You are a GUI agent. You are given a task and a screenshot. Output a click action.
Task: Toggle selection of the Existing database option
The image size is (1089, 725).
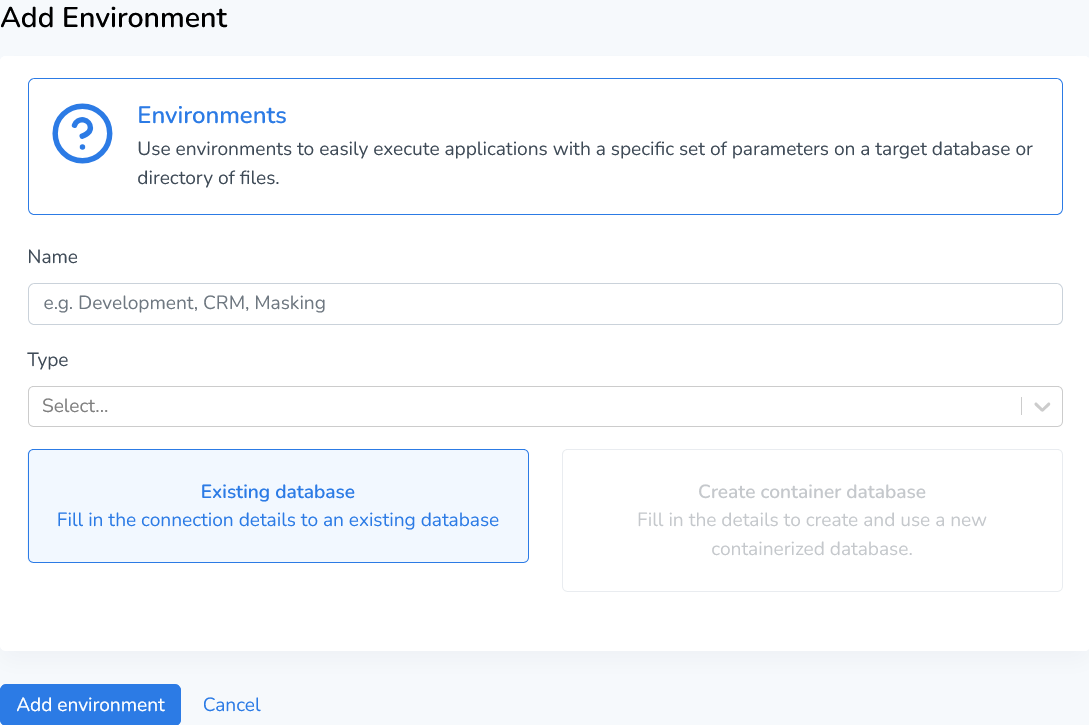click(x=277, y=506)
